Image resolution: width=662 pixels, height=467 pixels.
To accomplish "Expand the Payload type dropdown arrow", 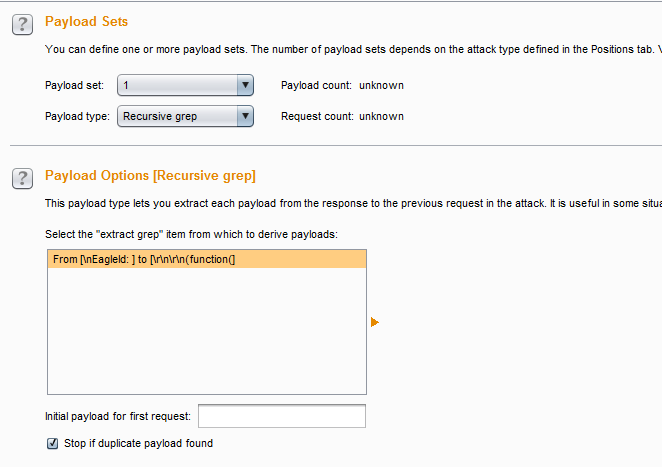I will 245,117.
